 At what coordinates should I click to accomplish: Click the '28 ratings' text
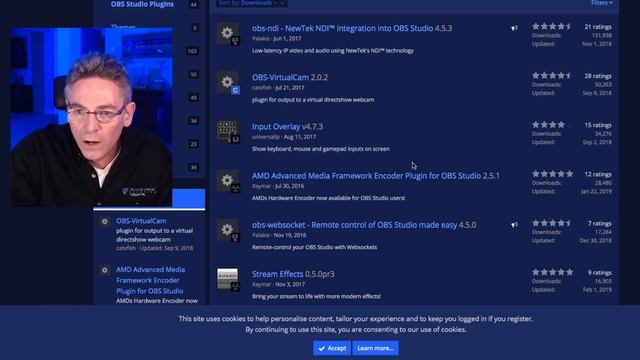coord(598,76)
